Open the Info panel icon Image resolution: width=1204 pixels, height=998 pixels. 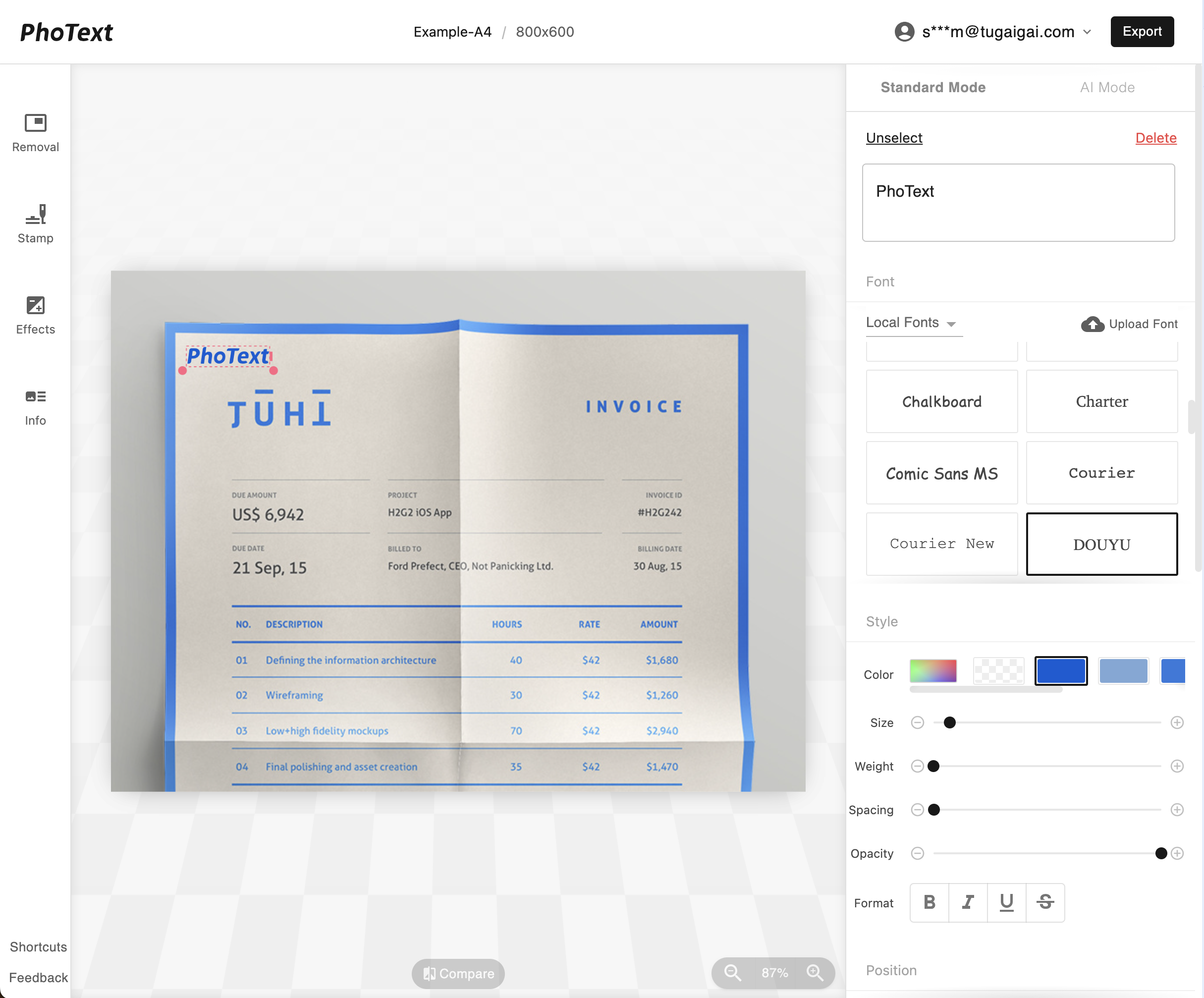(x=36, y=396)
